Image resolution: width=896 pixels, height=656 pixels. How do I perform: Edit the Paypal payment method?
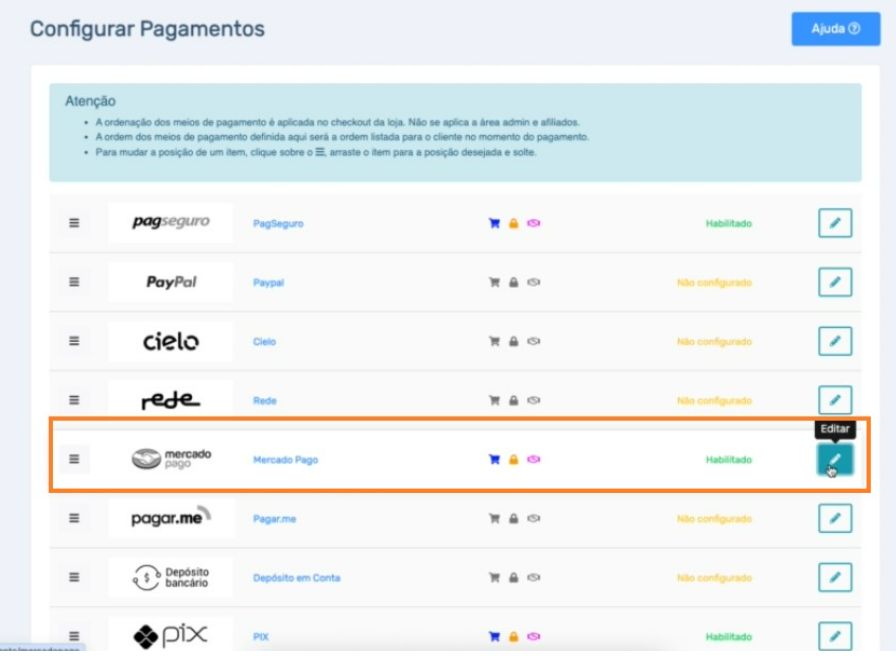tap(835, 282)
